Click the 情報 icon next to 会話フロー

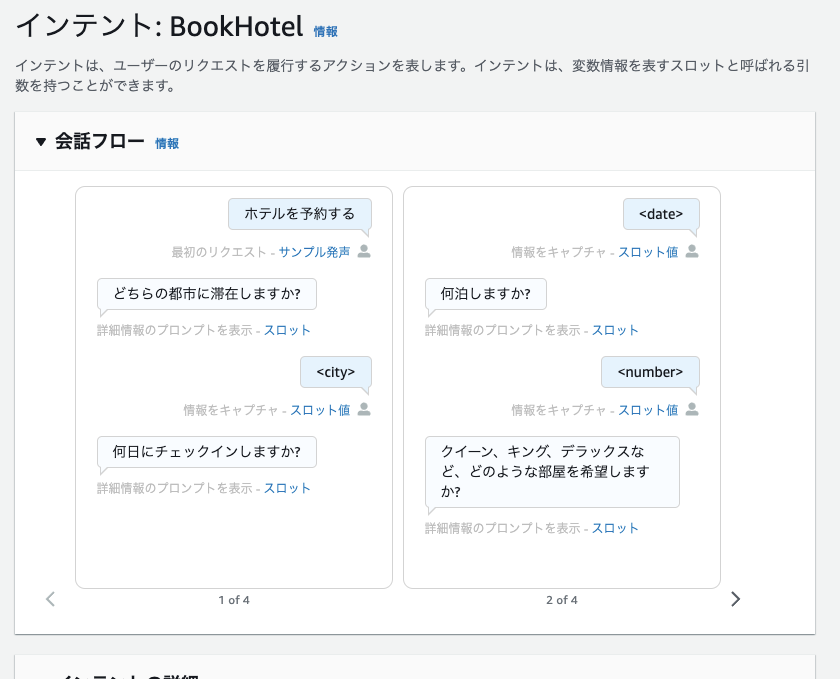tap(167, 142)
